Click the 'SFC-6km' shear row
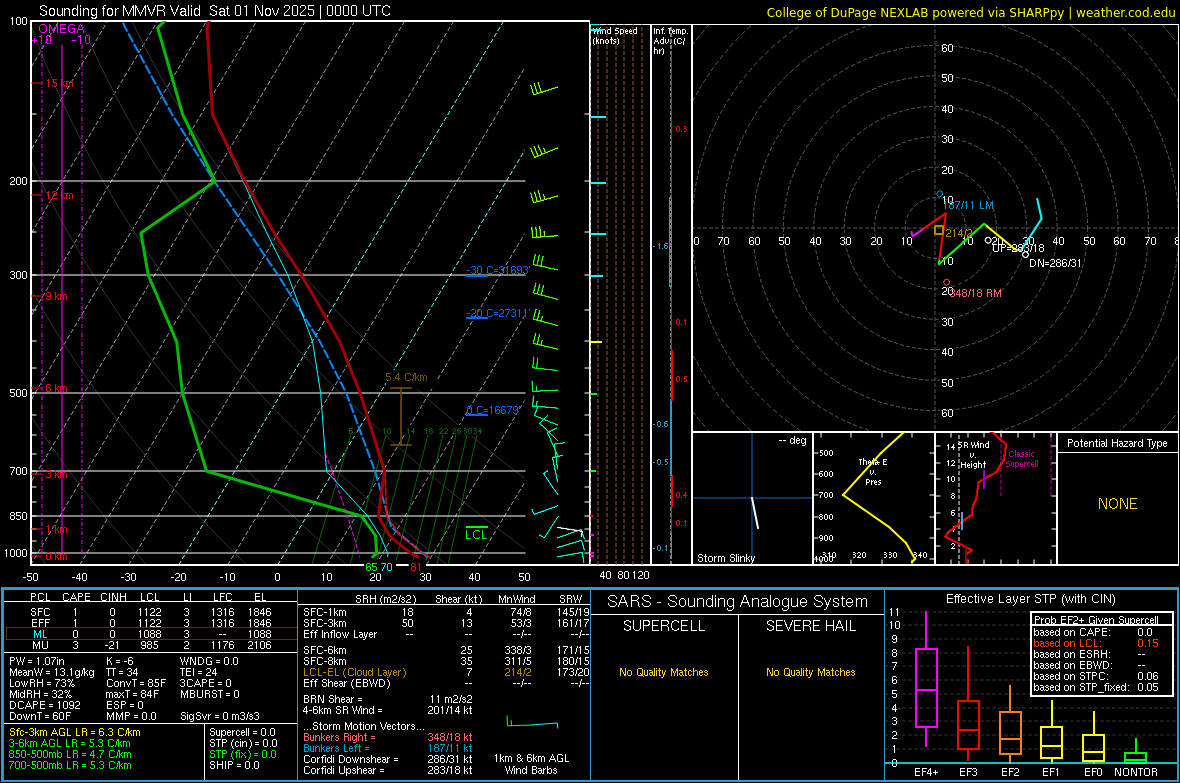Viewport: 1180px width, 783px height. pos(446,650)
